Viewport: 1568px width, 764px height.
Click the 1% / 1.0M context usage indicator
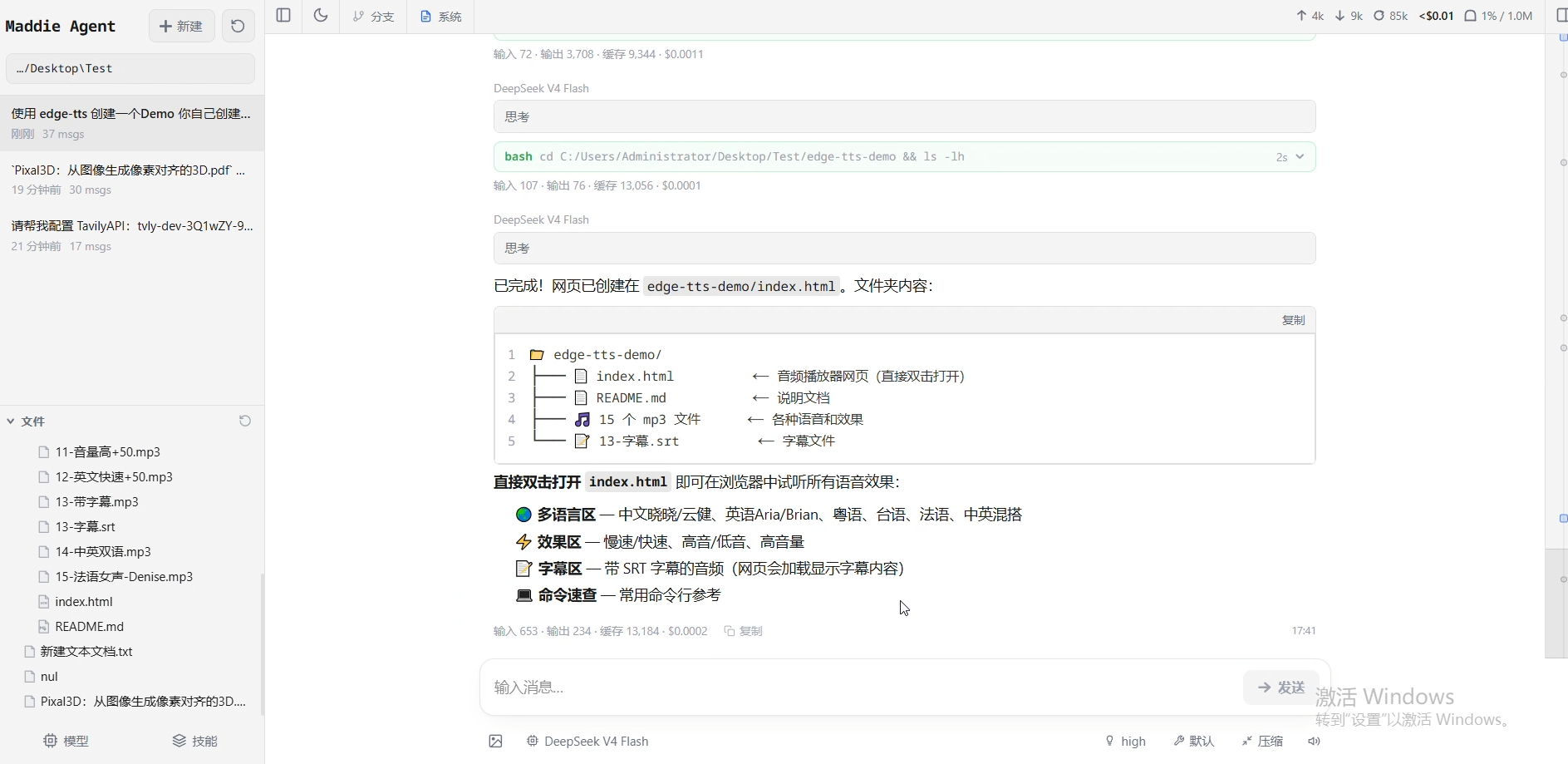pyautogui.click(x=1498, y=16)
